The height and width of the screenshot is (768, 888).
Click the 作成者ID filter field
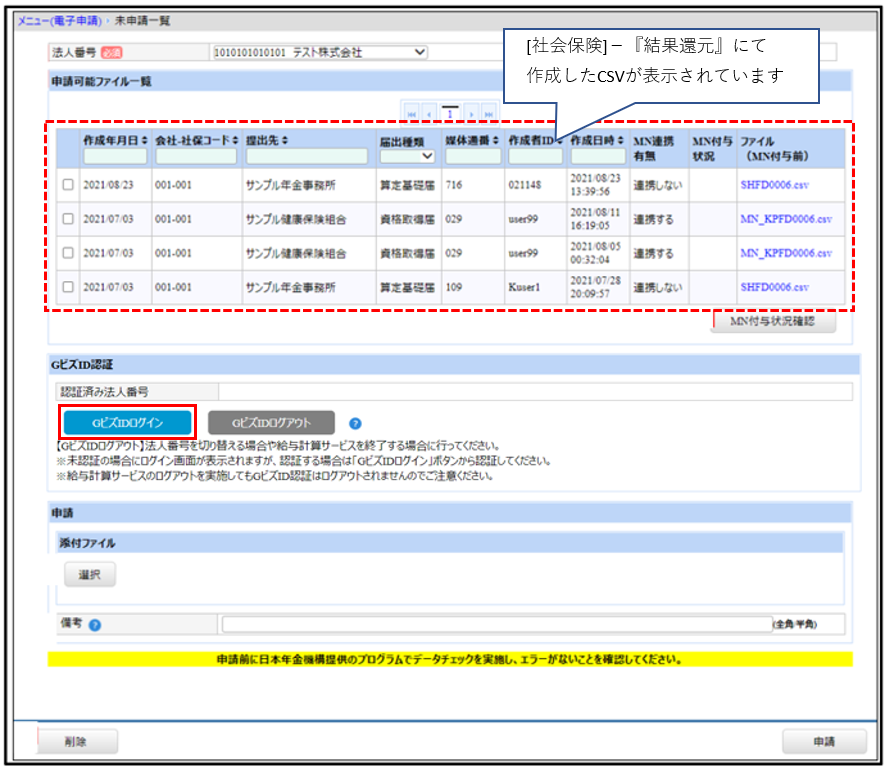535,156
